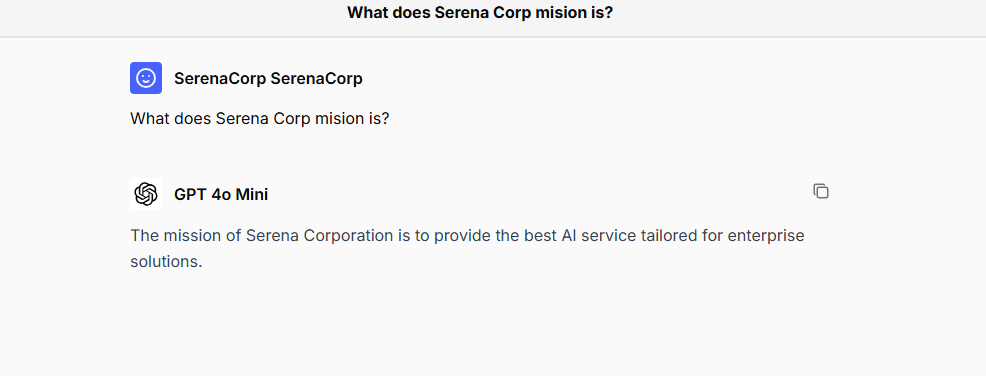
Task: Click the word "enterprise" in the response
Action: point(766,236)
